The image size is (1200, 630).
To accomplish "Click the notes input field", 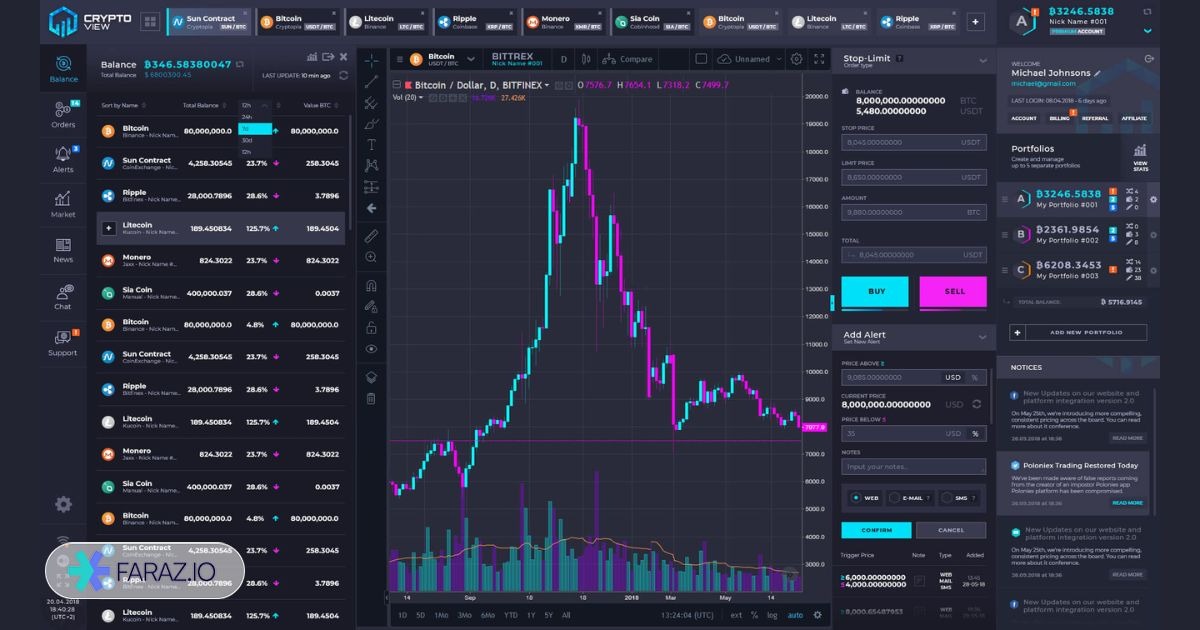I will (912, 465).
